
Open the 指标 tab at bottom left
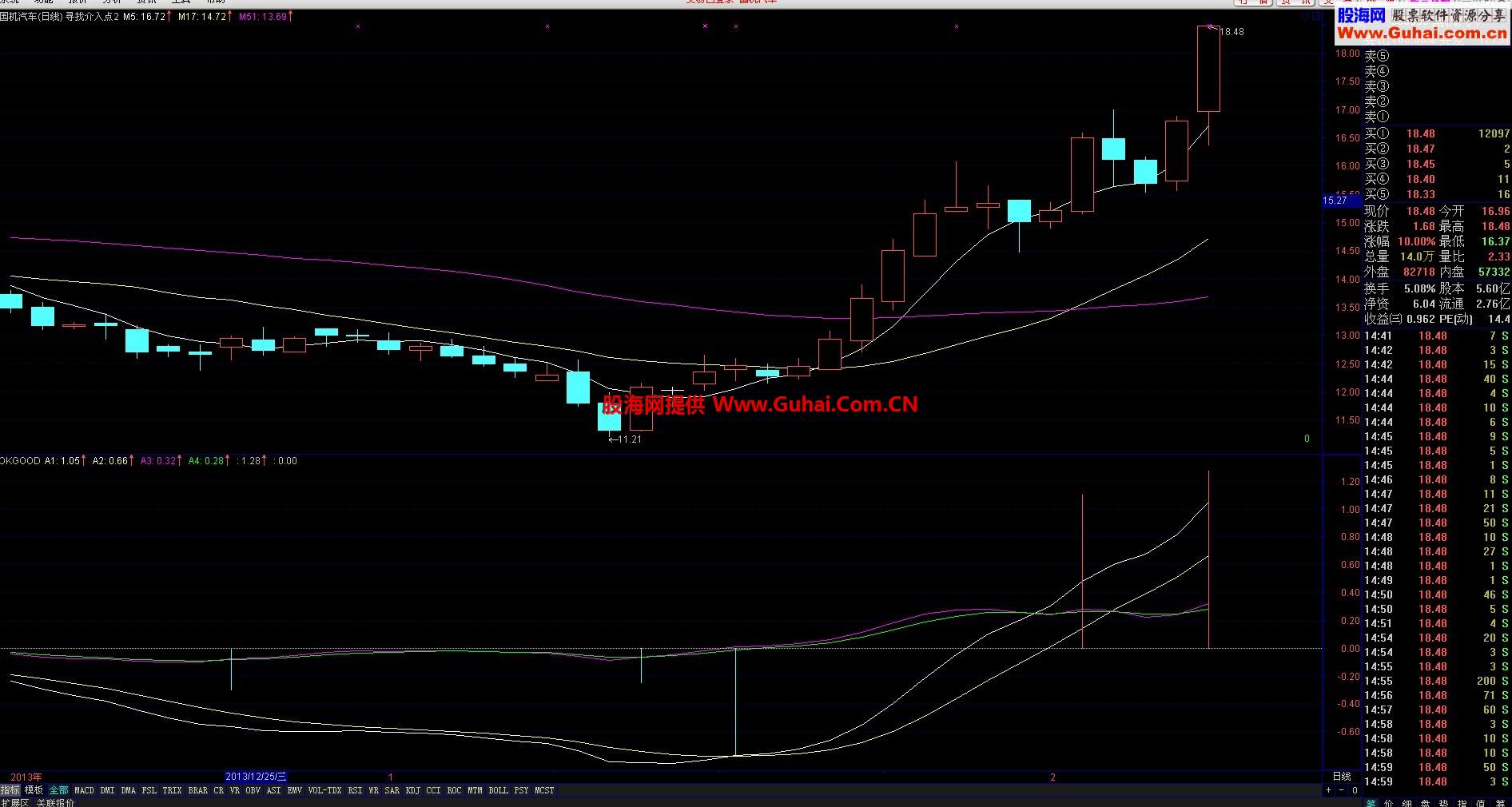(10, 790)
